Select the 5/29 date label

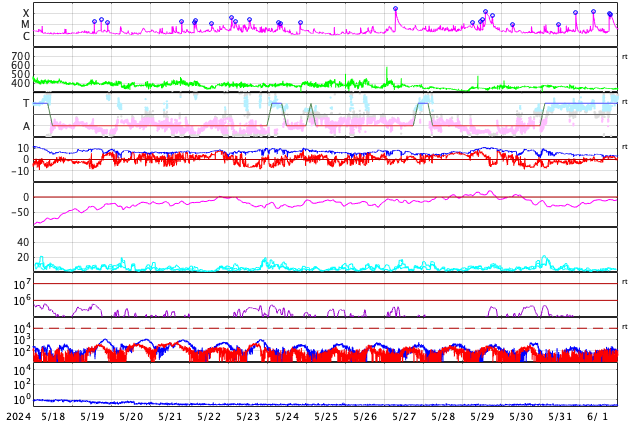(482, 417)
